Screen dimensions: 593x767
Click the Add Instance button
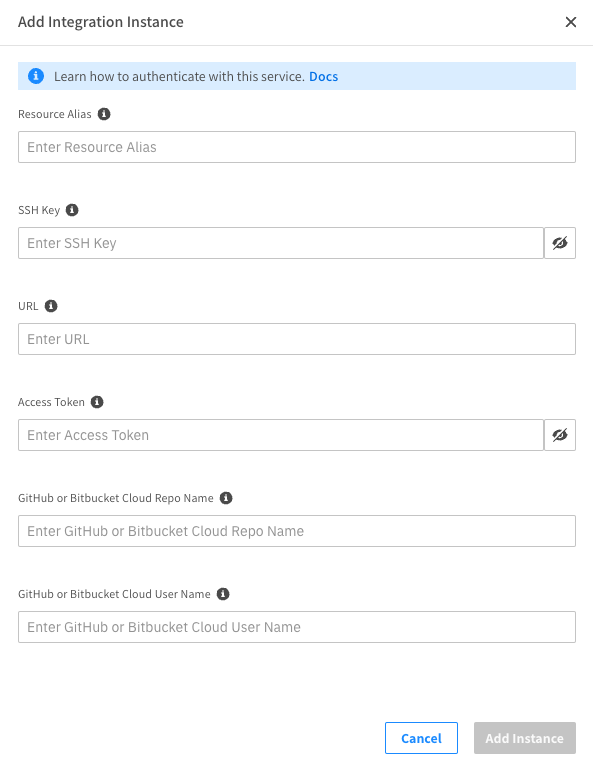click(x=525, y=738)
